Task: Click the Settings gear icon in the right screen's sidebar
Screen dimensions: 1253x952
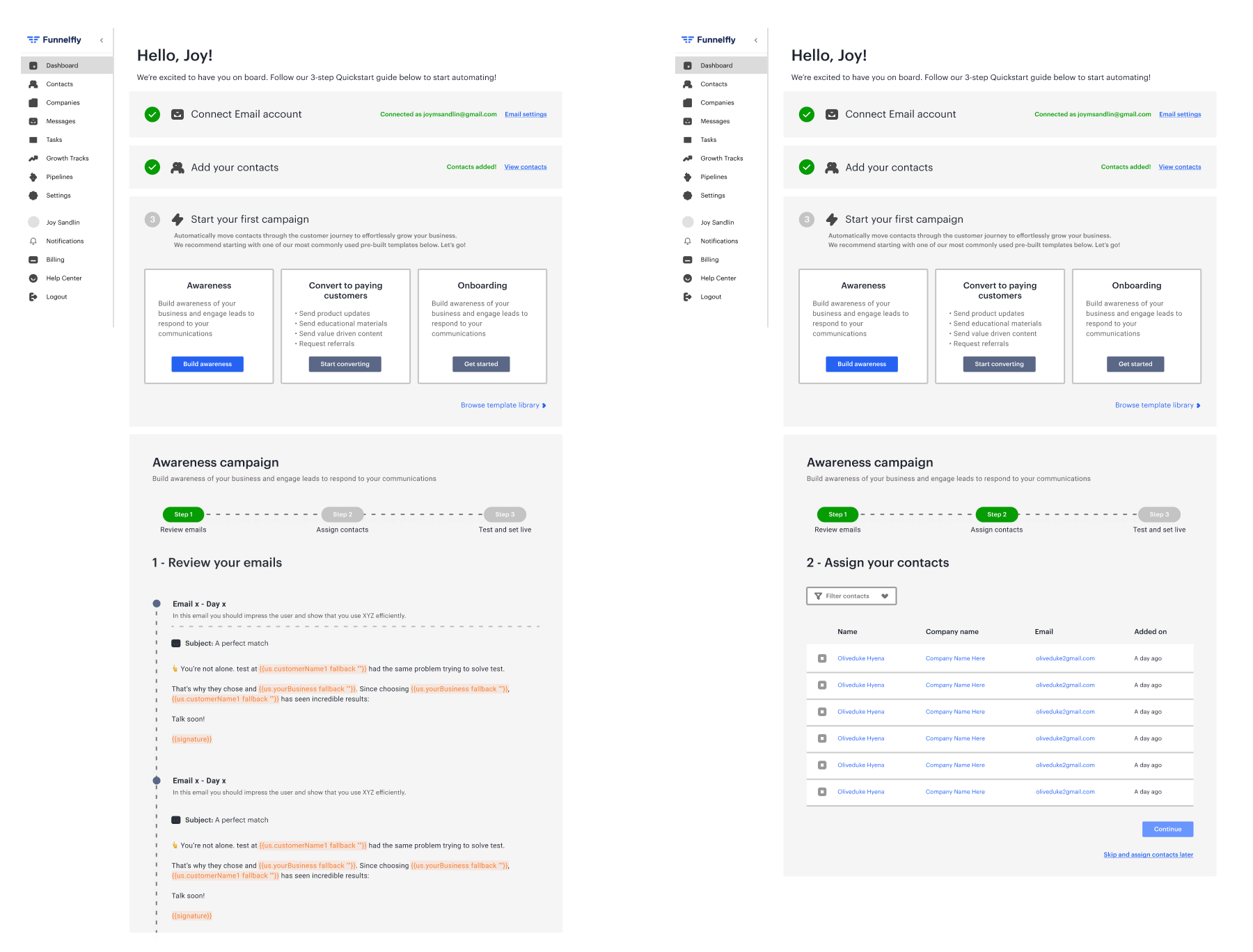Action: click(x=687, y=196)
